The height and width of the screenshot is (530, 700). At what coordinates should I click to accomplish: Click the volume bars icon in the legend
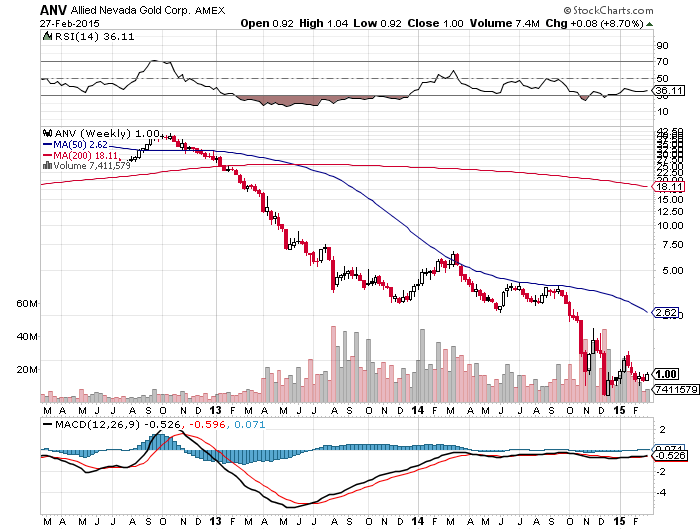click(x=47, y=166)
